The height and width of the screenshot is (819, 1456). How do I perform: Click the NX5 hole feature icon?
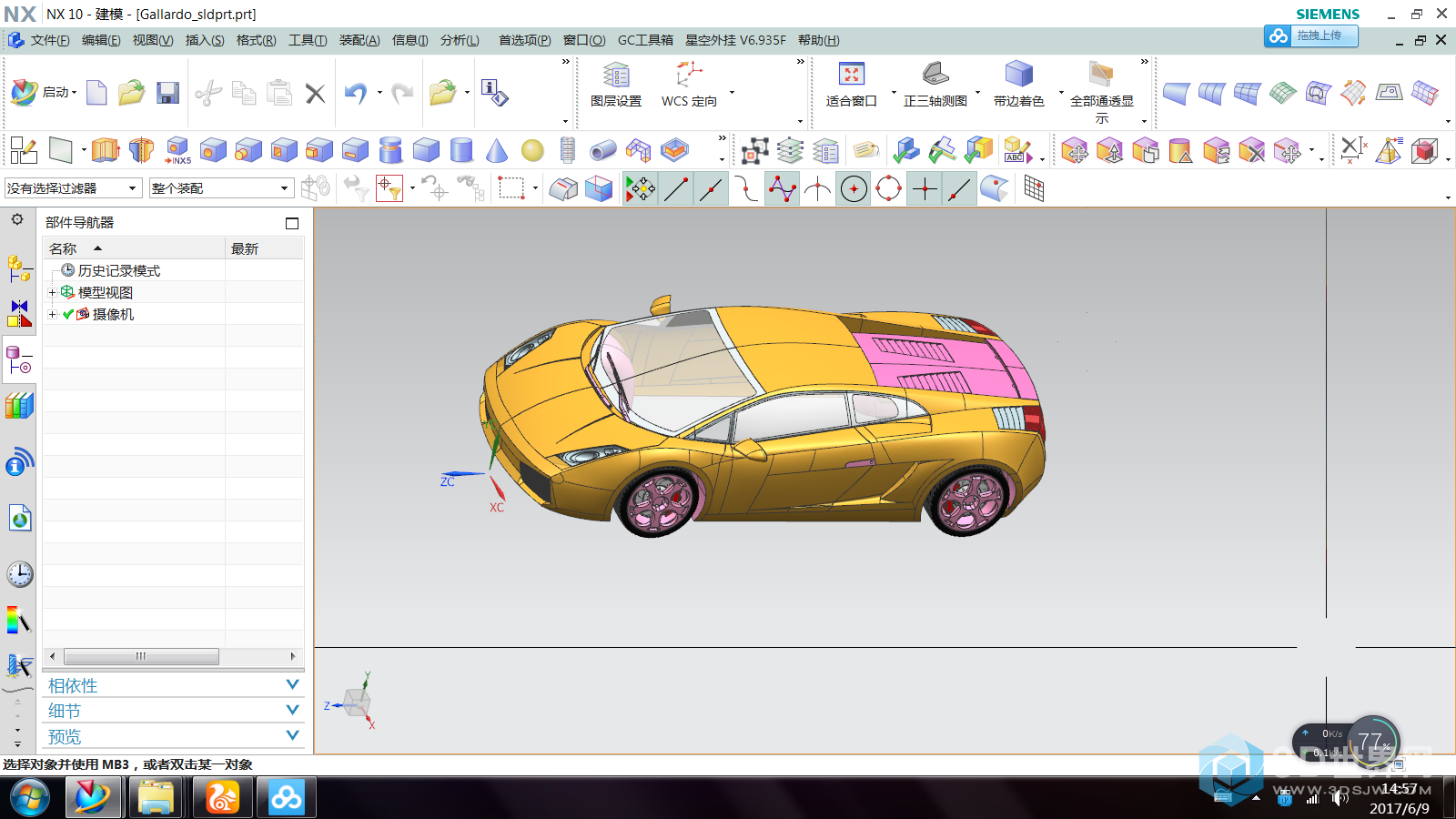point(177,150)
